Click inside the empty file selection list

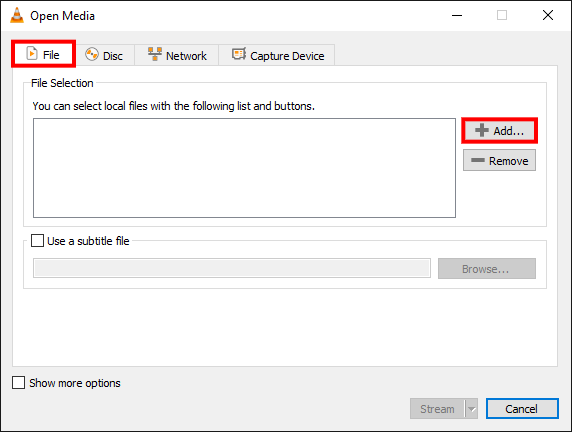click(x=244, y=168)
